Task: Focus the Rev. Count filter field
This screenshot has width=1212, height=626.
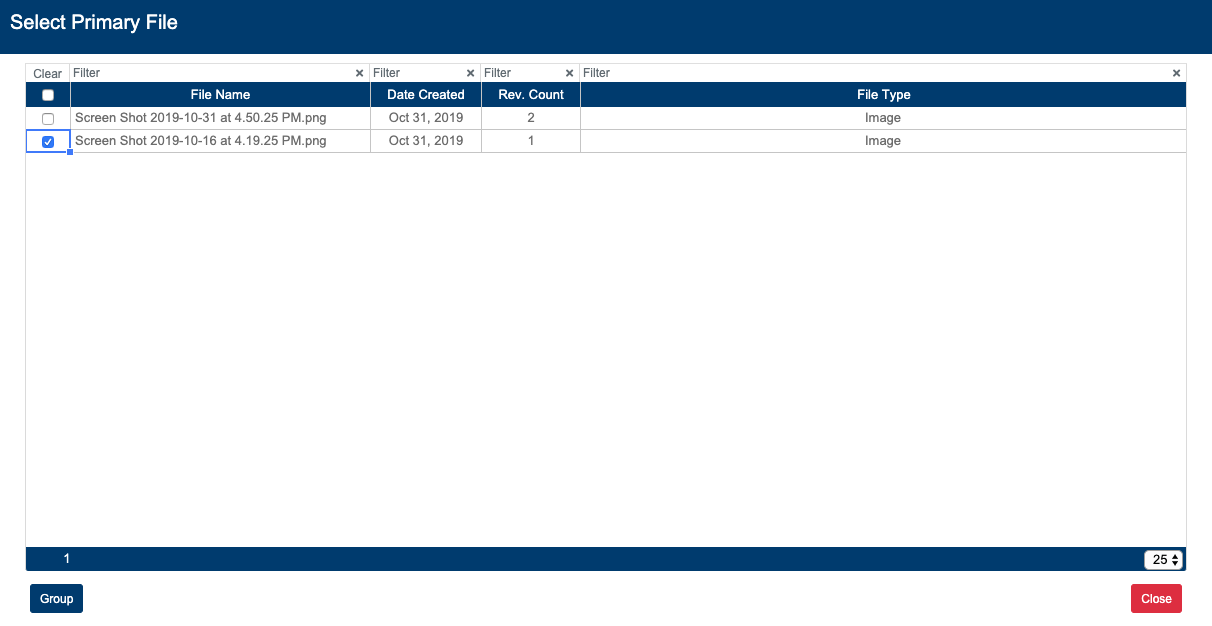Action: (523, 73)
